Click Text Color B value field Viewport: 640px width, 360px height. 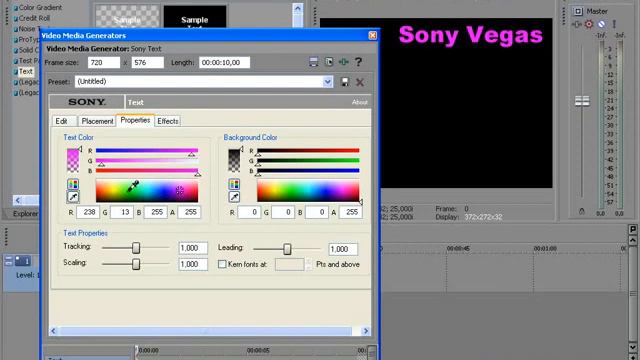point(156,212)
